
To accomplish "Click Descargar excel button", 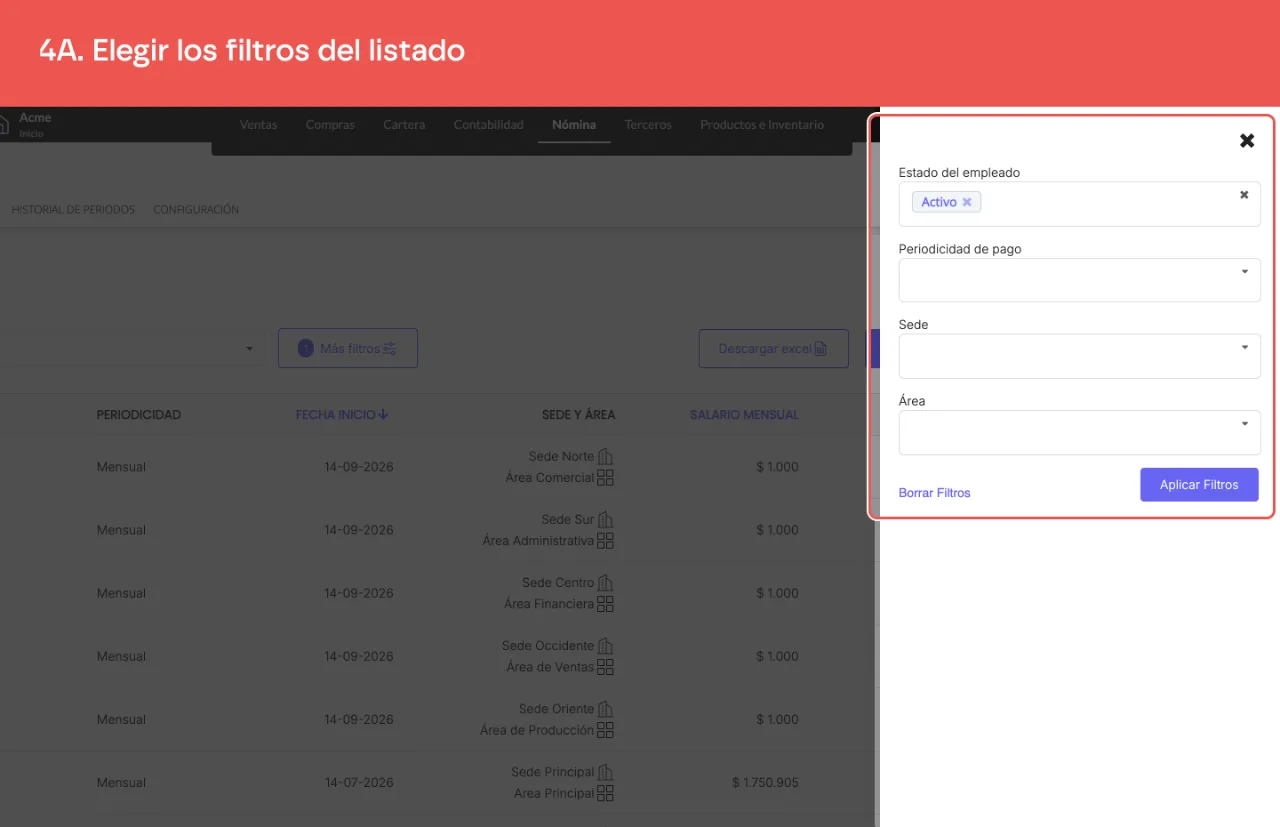I will [773, 349].
